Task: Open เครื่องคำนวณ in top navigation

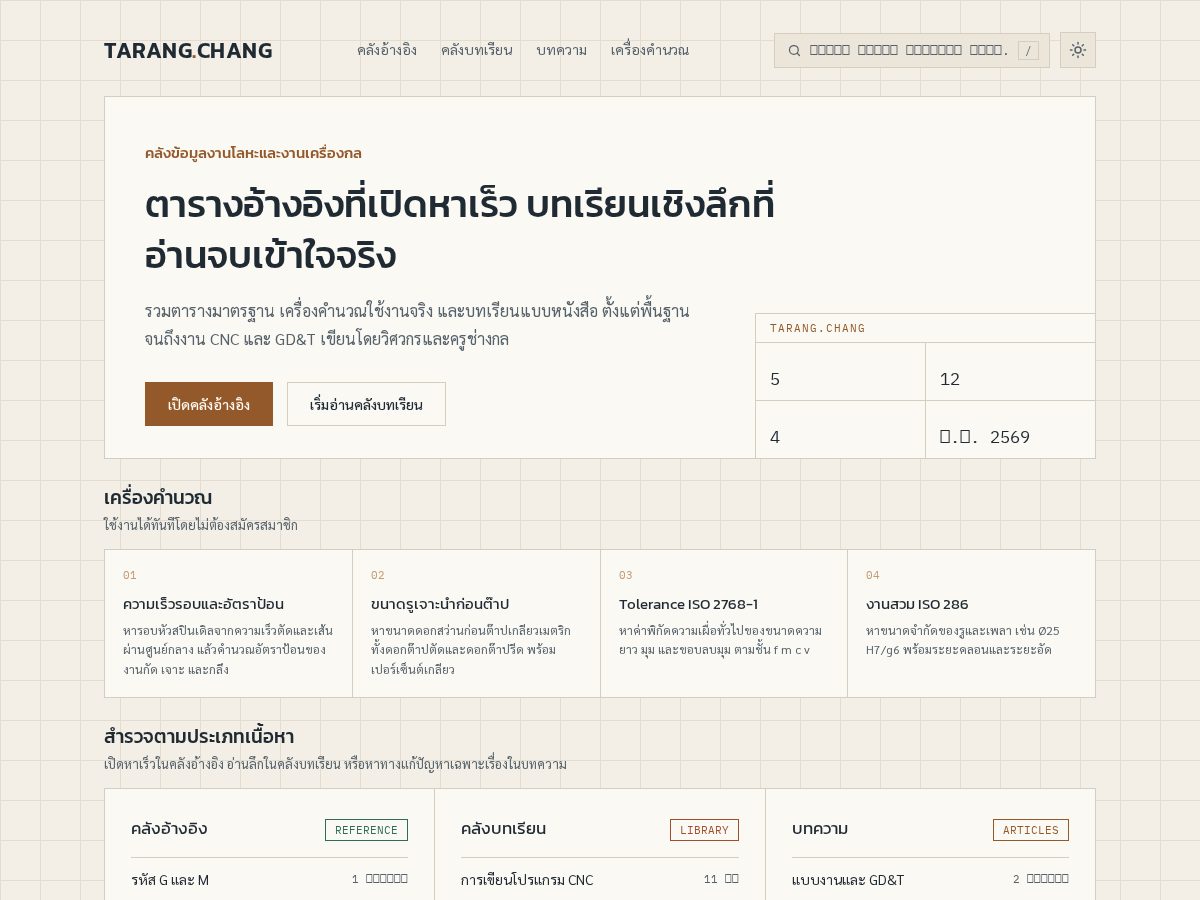Action: 650,50
